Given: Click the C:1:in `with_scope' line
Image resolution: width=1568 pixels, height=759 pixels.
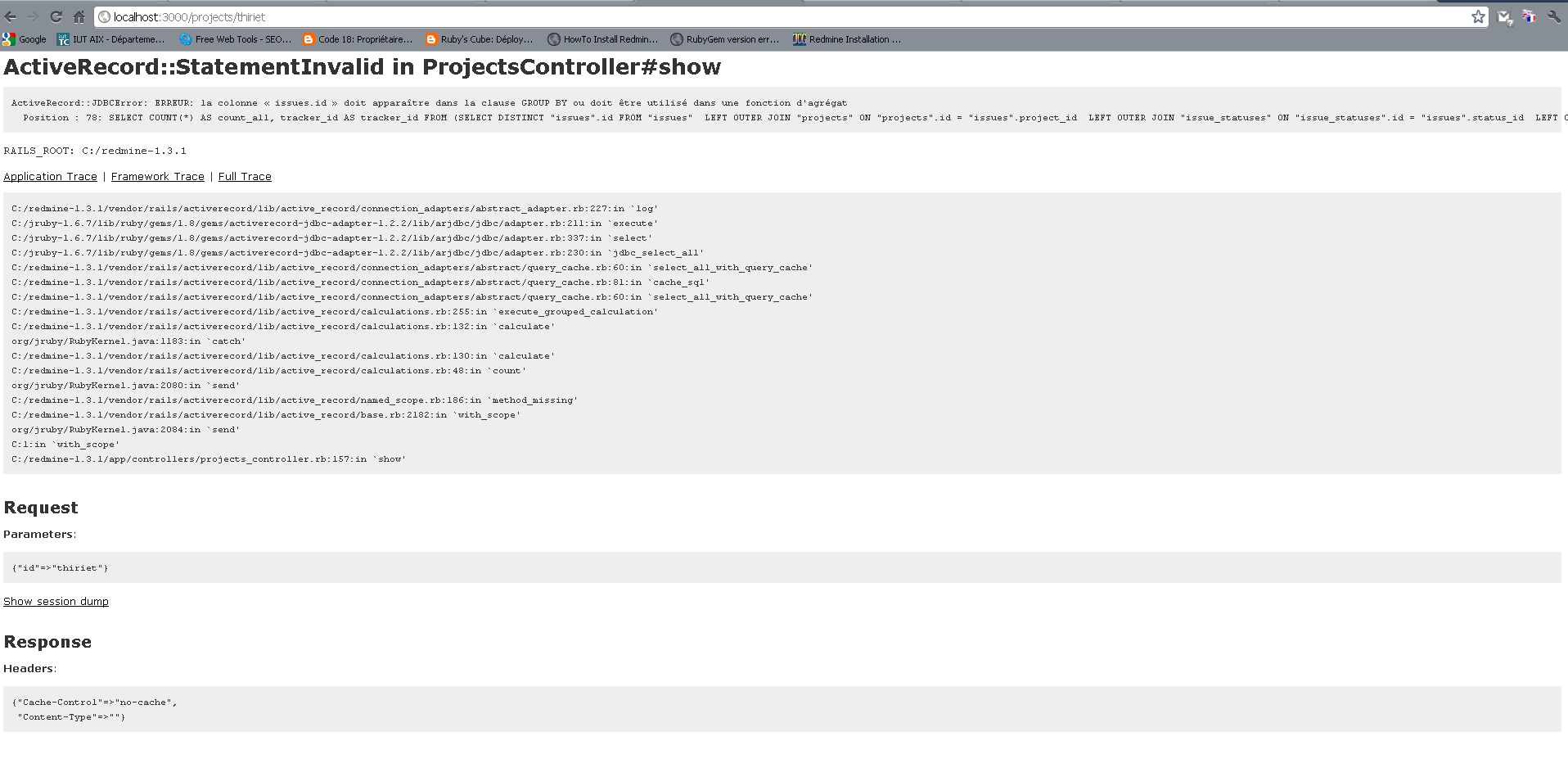Looking at the screenshot, I should pyautogui.click(x=65, y=445).
